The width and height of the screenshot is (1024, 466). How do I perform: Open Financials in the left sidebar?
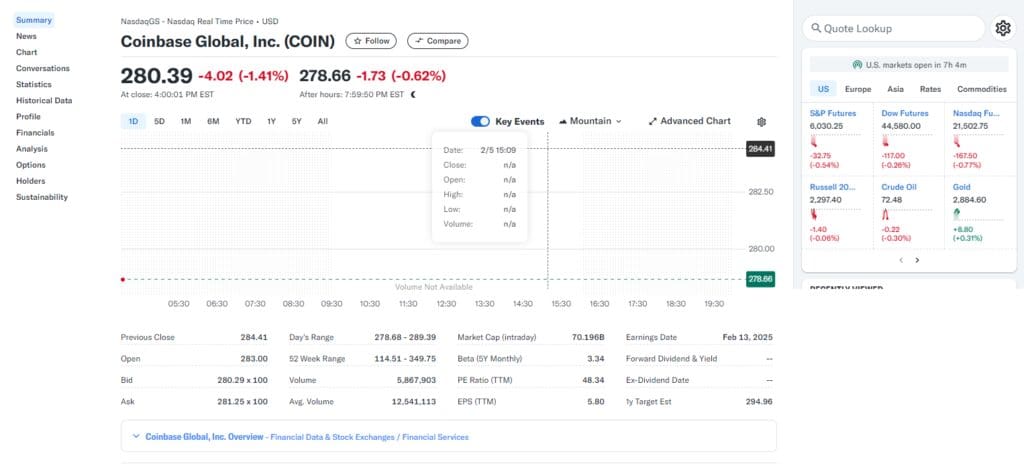pos(35,132)
